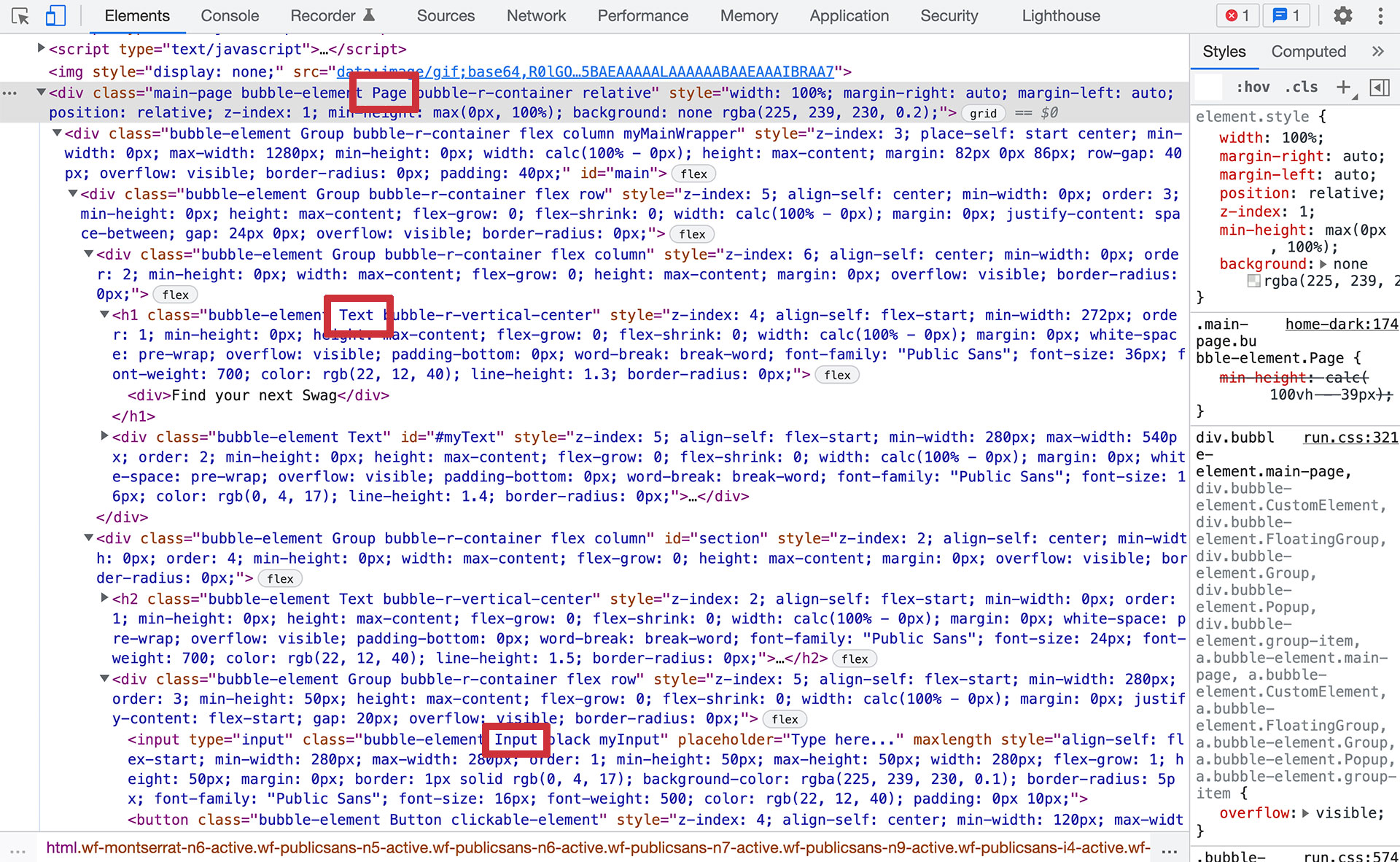This screenshot has width=1400, height=862.
Task: Toggle the device toolbar icon
Action: (x=55, y=16)
